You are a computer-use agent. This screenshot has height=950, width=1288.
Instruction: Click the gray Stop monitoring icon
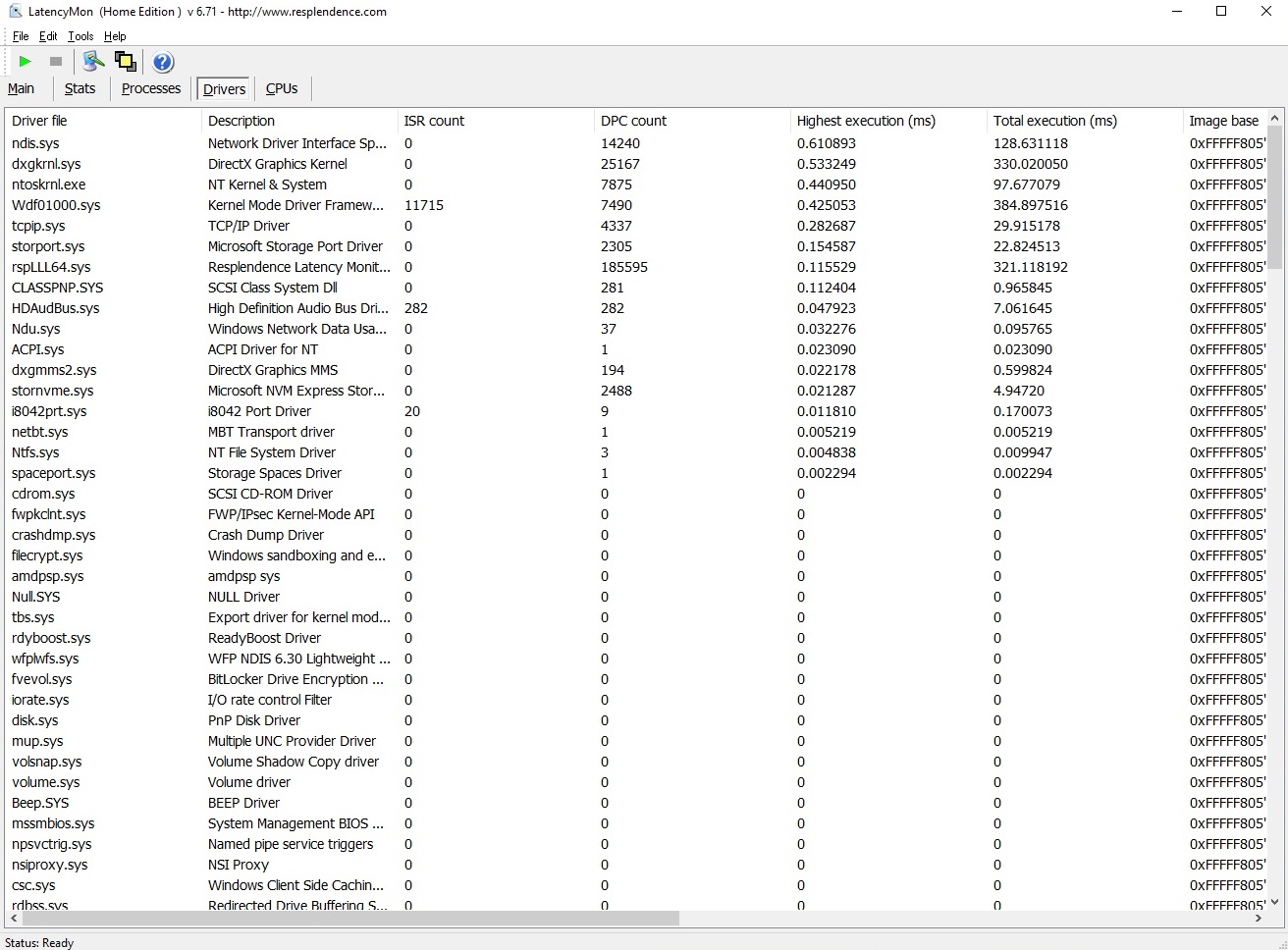pyautogui.click(x=56, y=62)
